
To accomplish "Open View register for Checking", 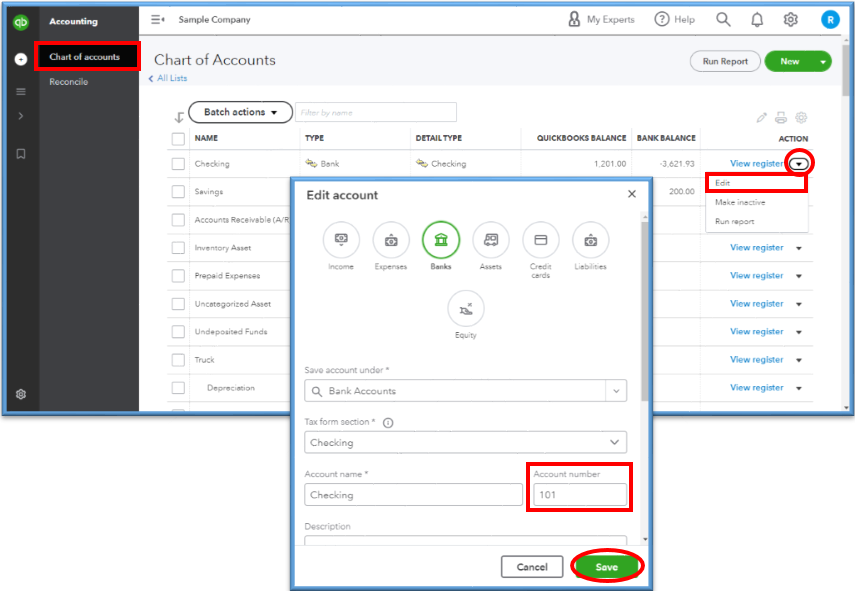I will 756,164.
